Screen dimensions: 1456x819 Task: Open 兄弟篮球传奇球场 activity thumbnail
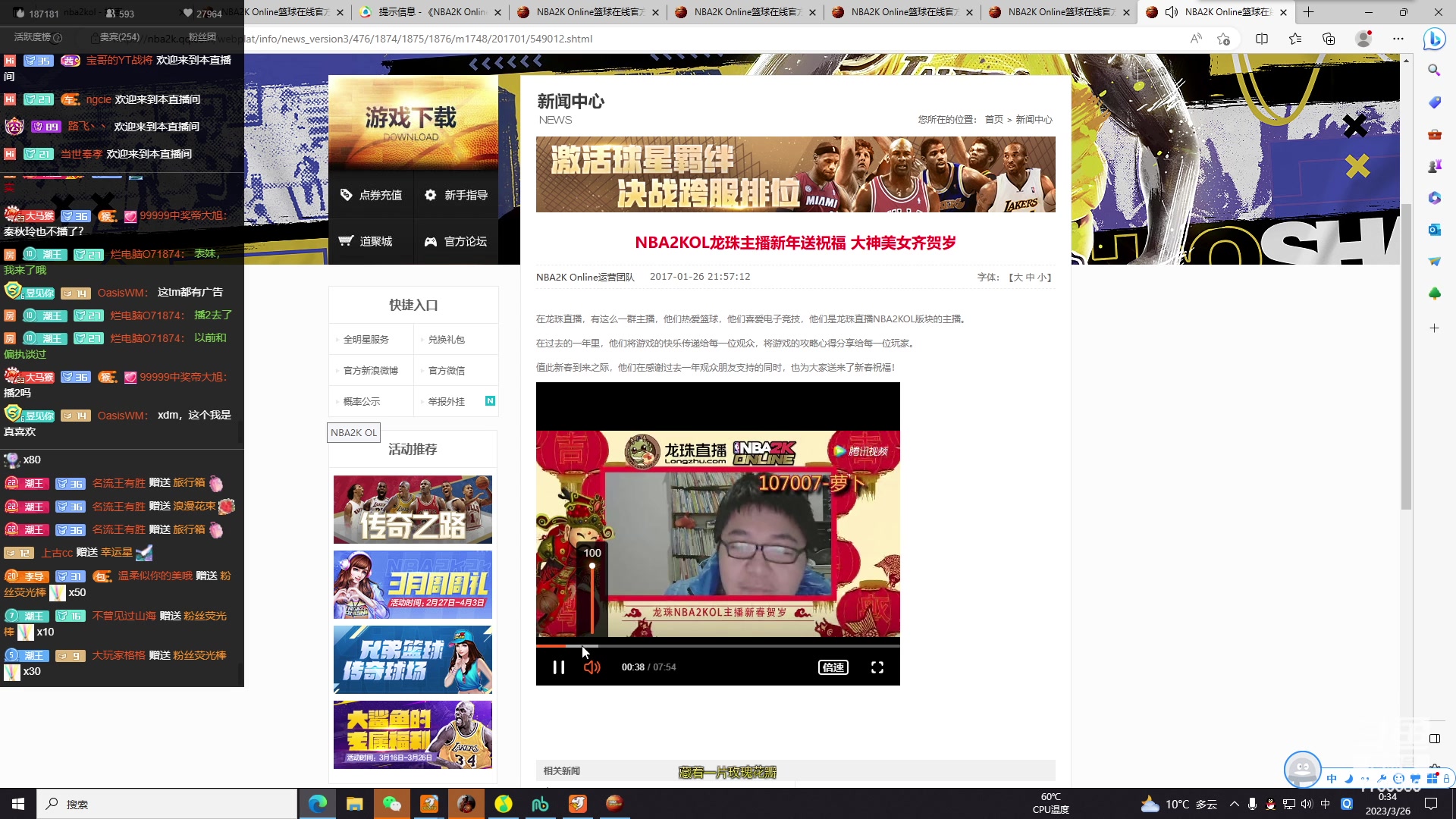coord(413,660)
